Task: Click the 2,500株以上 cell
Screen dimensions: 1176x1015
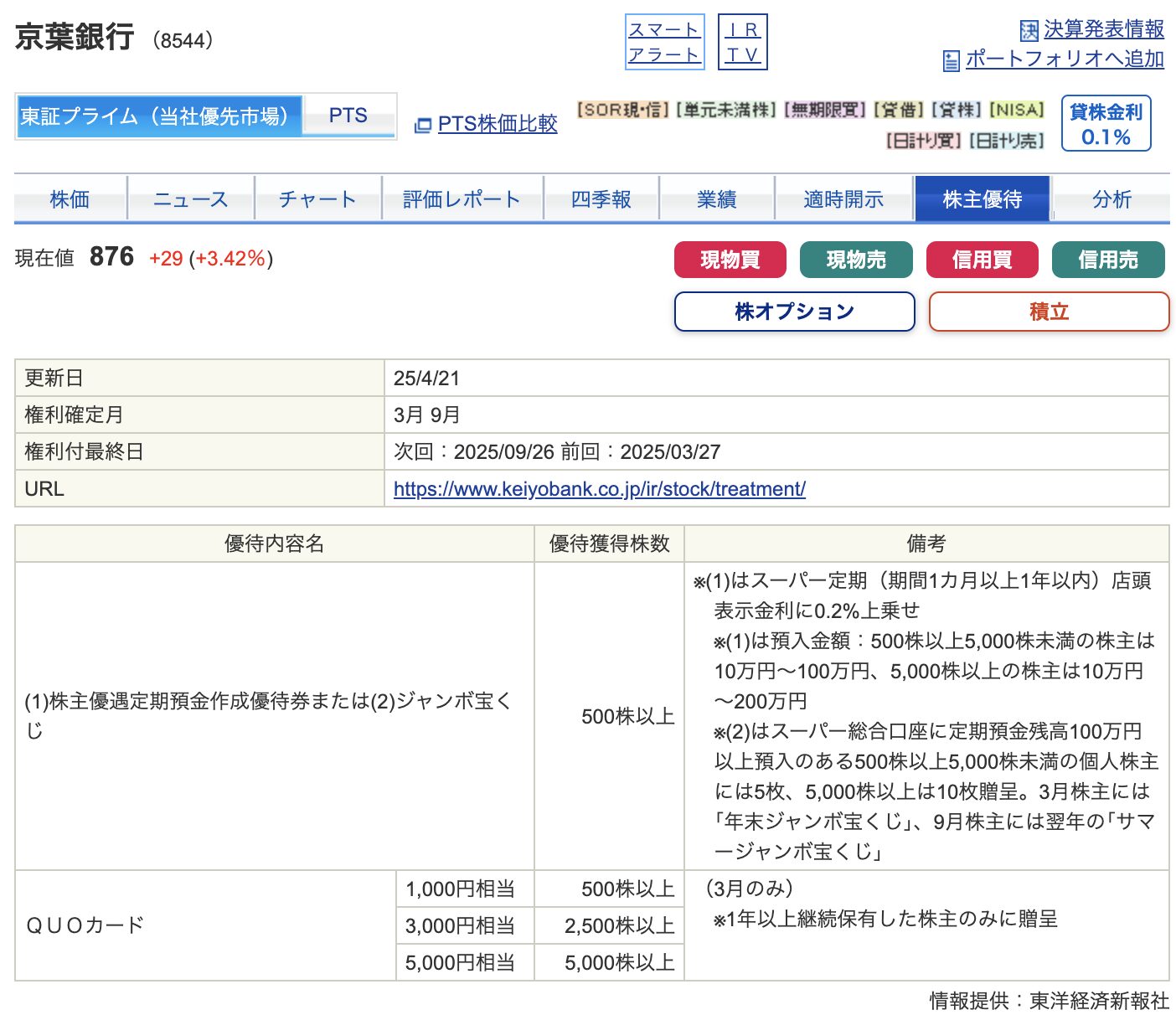Action: tap(610, 926)
